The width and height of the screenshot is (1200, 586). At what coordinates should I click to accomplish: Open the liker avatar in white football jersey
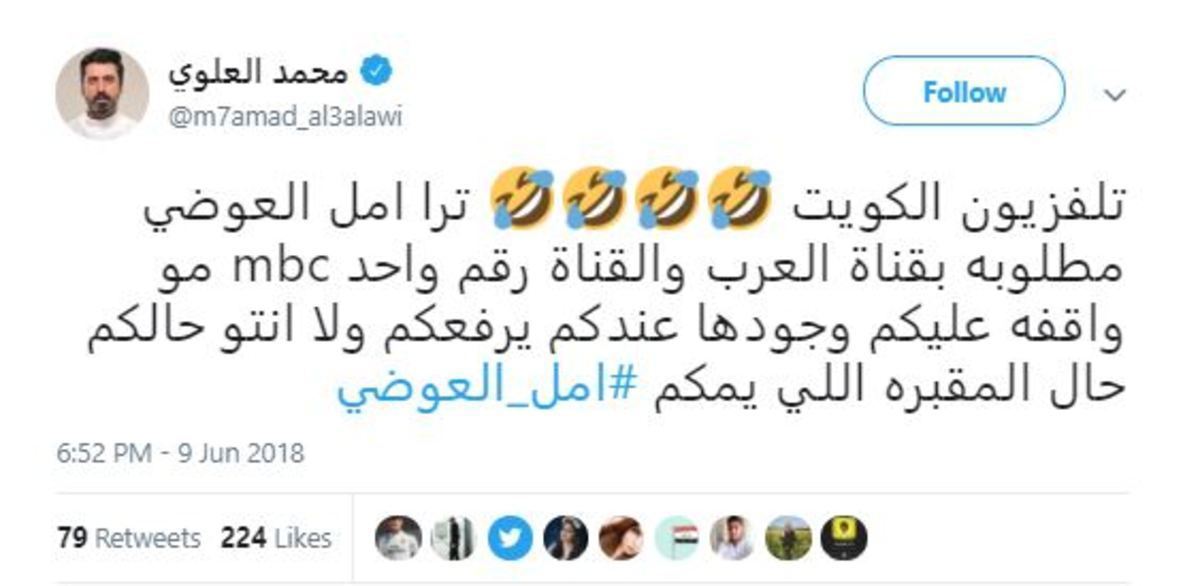398,539
